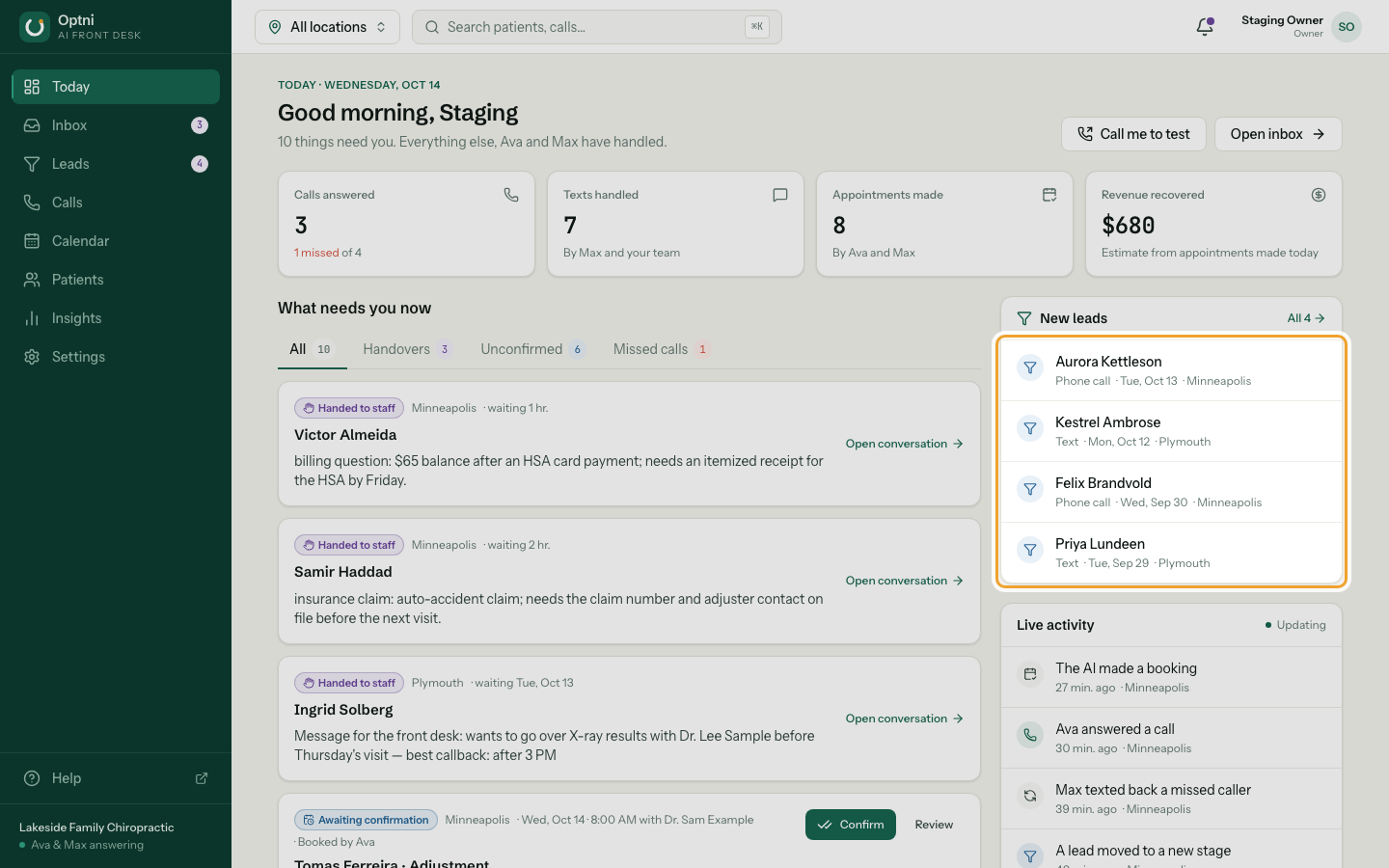Click the funnel icon beside Felix Brandvold
Screen dimensions: 1389x868
pos(1030,489)
